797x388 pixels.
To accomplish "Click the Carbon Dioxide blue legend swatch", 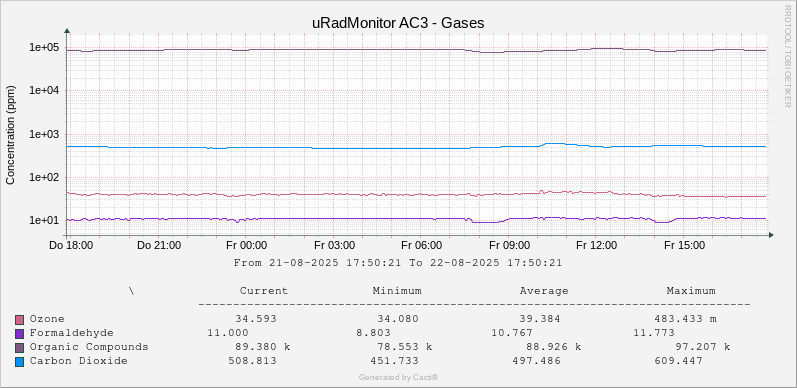I will point(20,362).
